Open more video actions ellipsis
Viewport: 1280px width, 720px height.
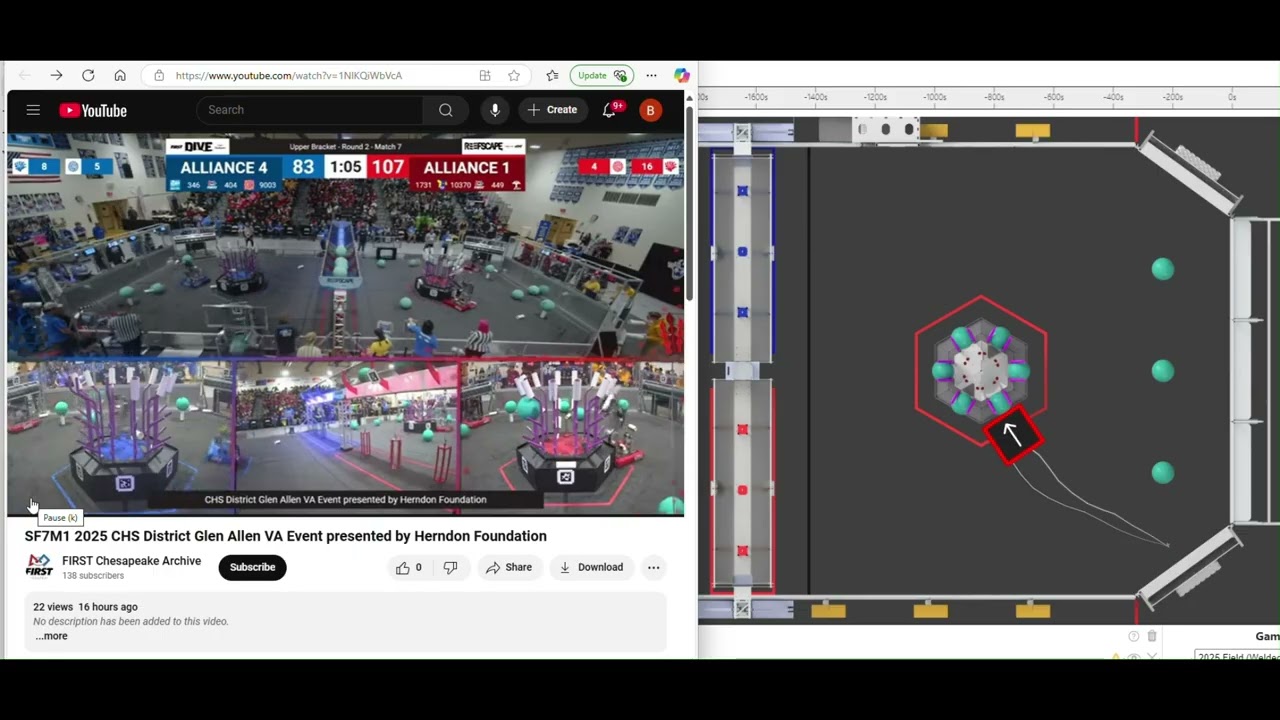pos(653,567)
